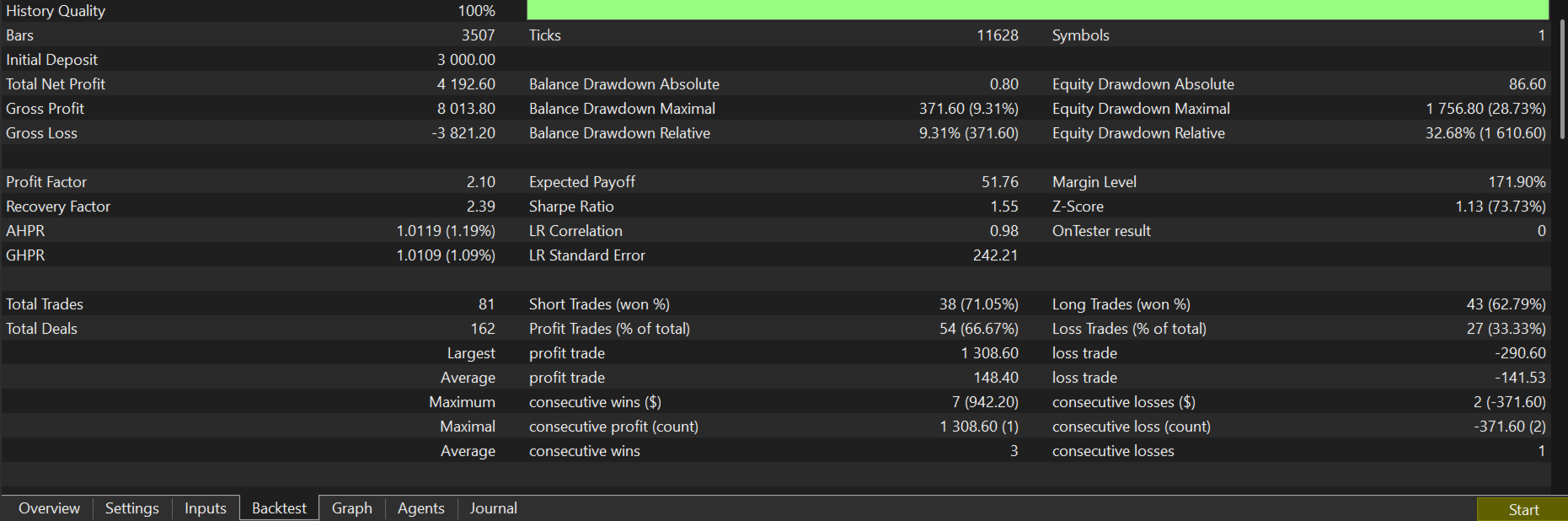Open the Journal tab
Viewport: 1568px width, 521px height.
(494, 508)
